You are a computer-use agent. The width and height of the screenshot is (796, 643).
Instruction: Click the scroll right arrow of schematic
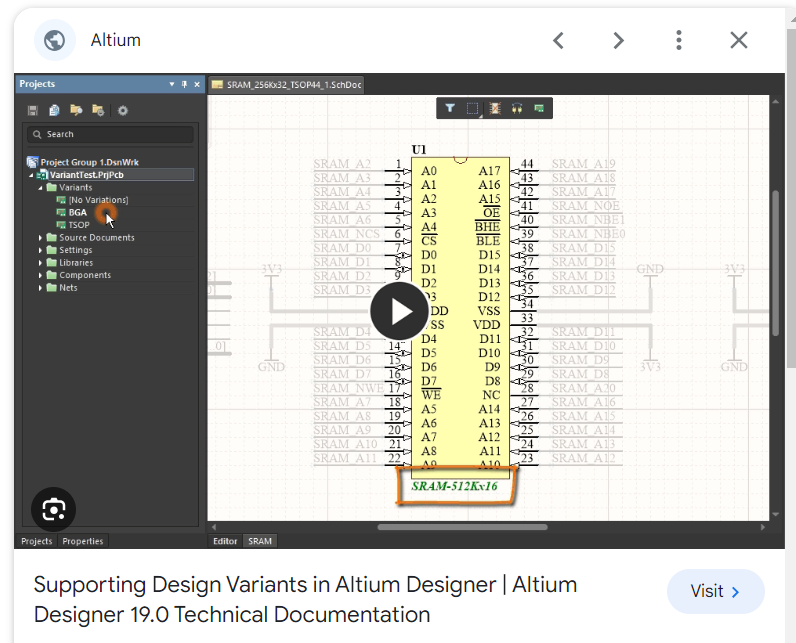762,527
